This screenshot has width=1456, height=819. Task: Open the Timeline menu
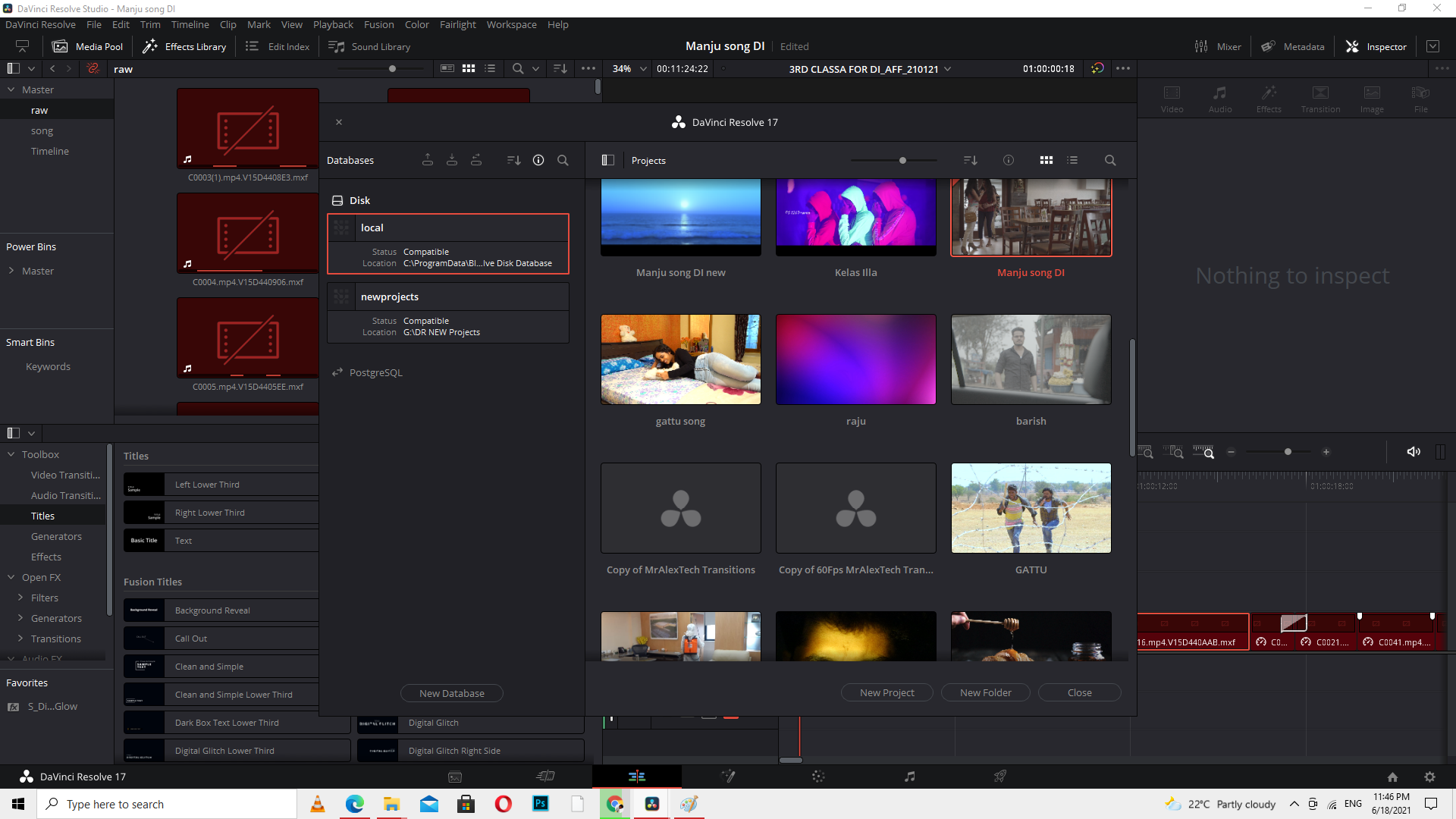point(190,24)
